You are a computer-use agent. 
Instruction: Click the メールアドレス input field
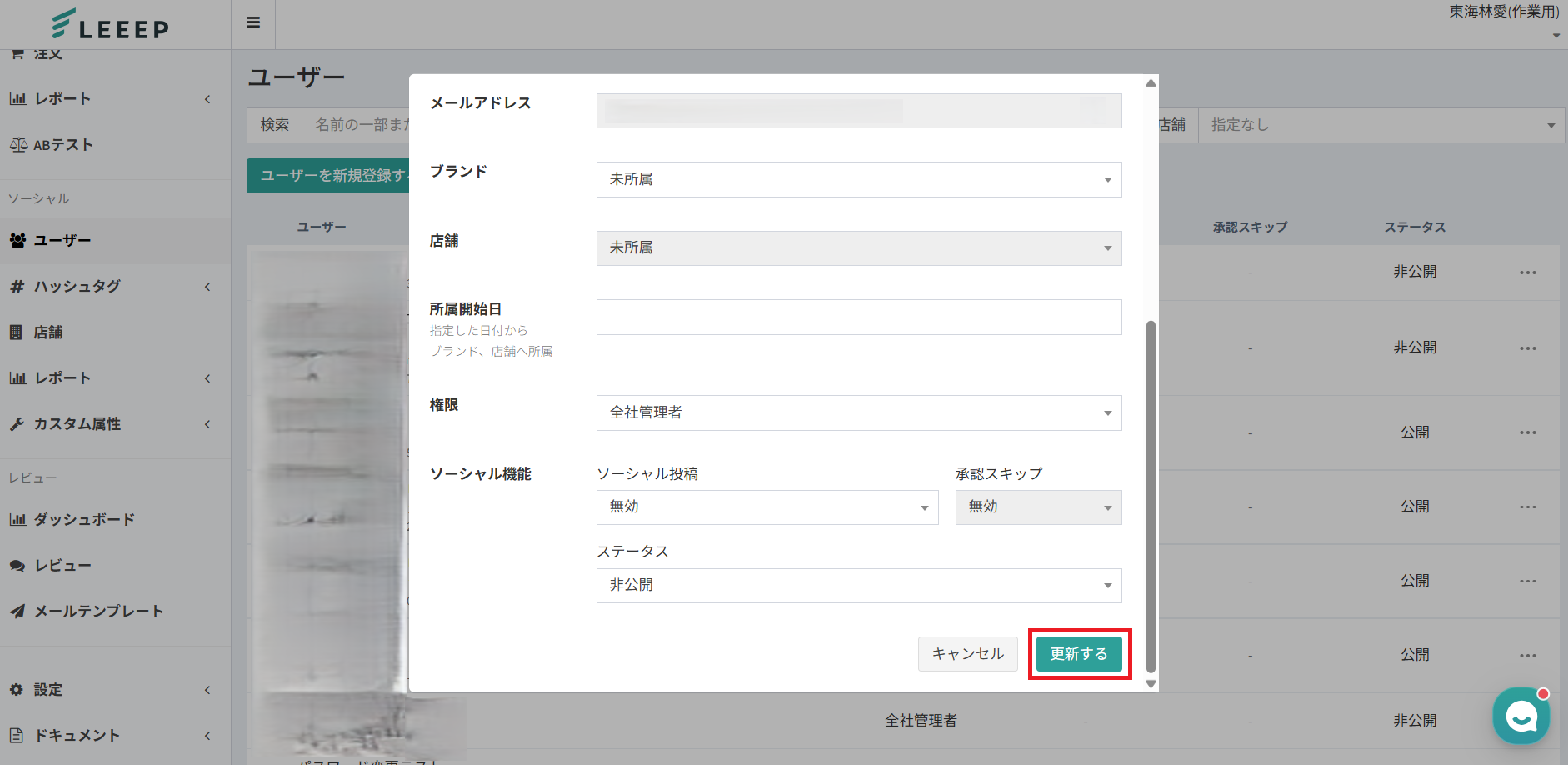tap(859, 111)
